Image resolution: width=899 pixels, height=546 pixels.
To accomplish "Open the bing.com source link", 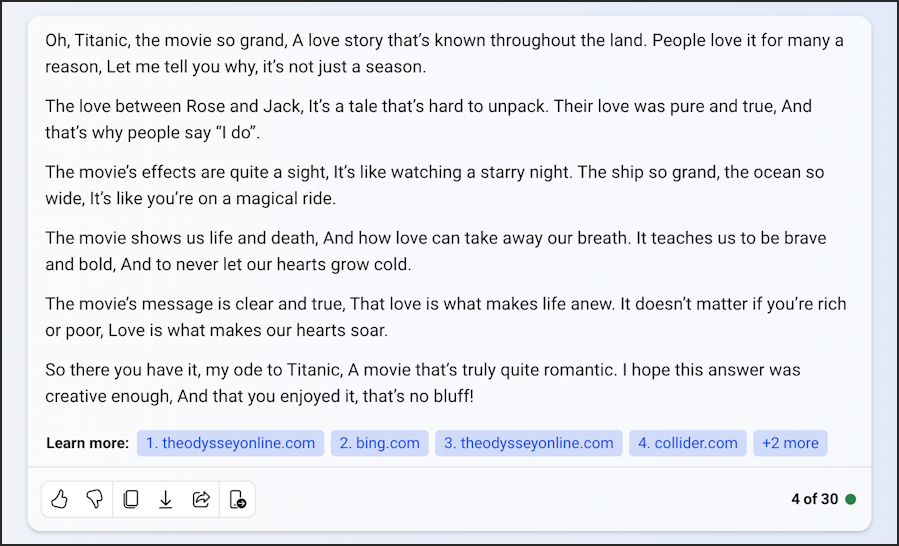I will [380, 443].
